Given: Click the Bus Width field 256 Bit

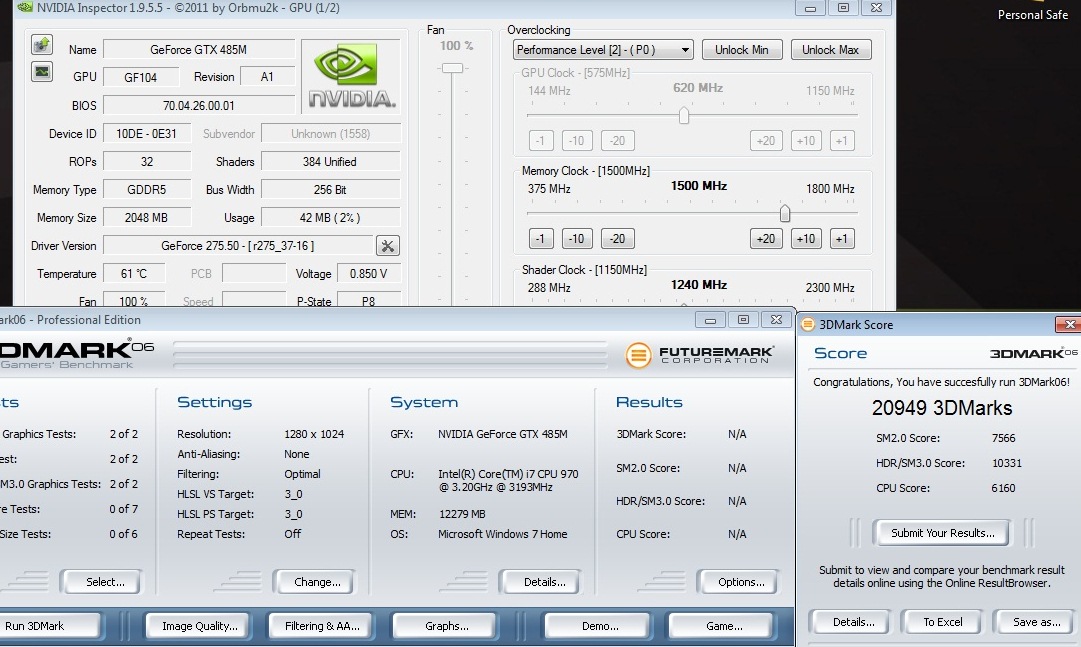Looking at the screenshot, I should click(x=330, y=190).
